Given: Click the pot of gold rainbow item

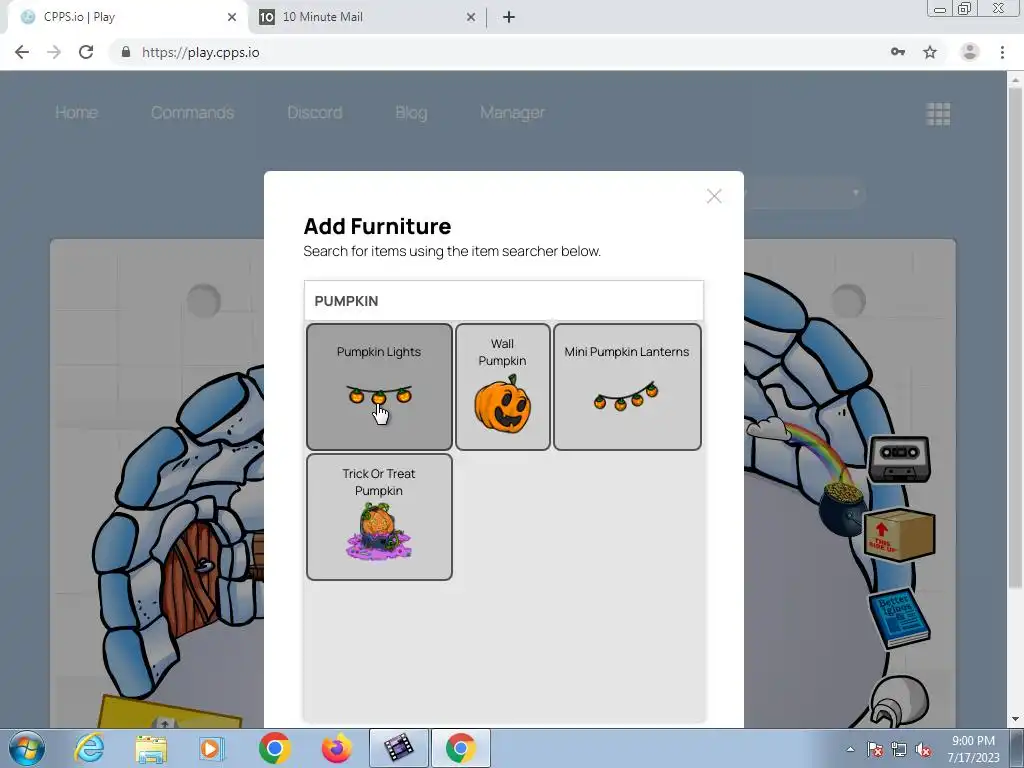Looking at the screenshot, I should (x=842, y=508).
